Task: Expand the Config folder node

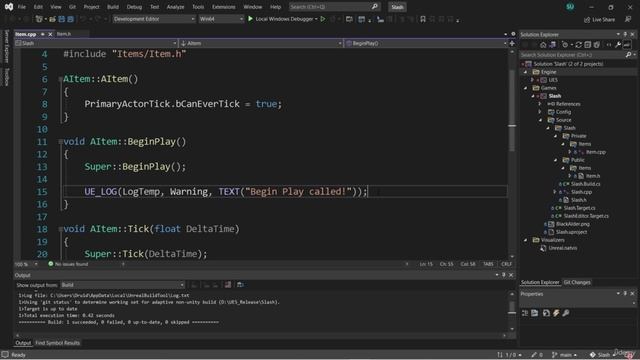Action: pos(540,112)
